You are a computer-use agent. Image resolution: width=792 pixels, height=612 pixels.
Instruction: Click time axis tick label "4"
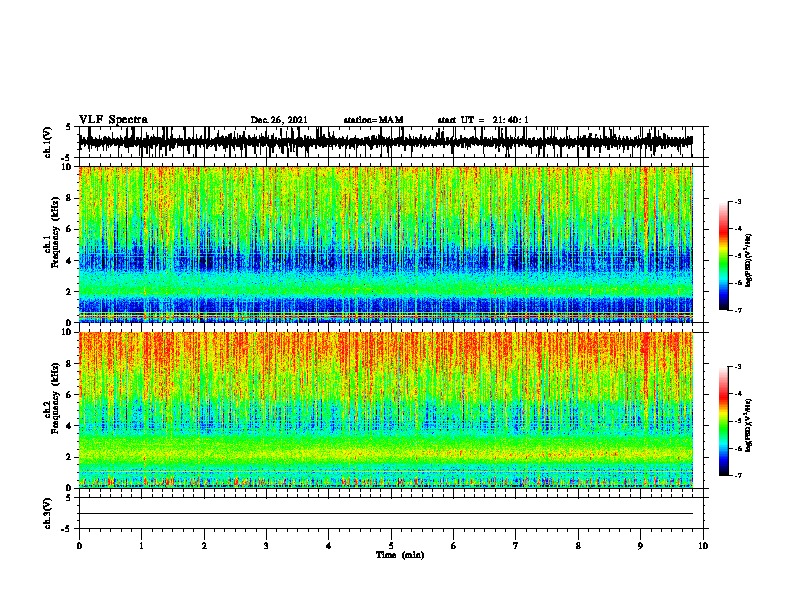point(329,546)
